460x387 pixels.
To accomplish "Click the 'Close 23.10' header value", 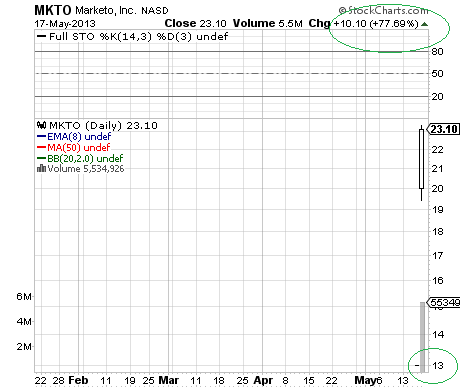I will tap(195, 23).
